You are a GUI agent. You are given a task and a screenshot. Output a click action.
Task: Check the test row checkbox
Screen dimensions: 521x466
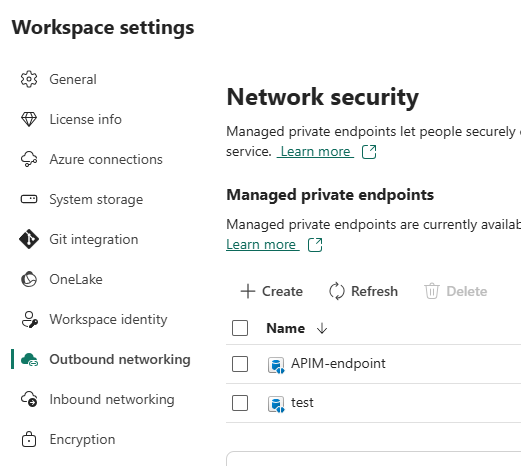point(240,403)
